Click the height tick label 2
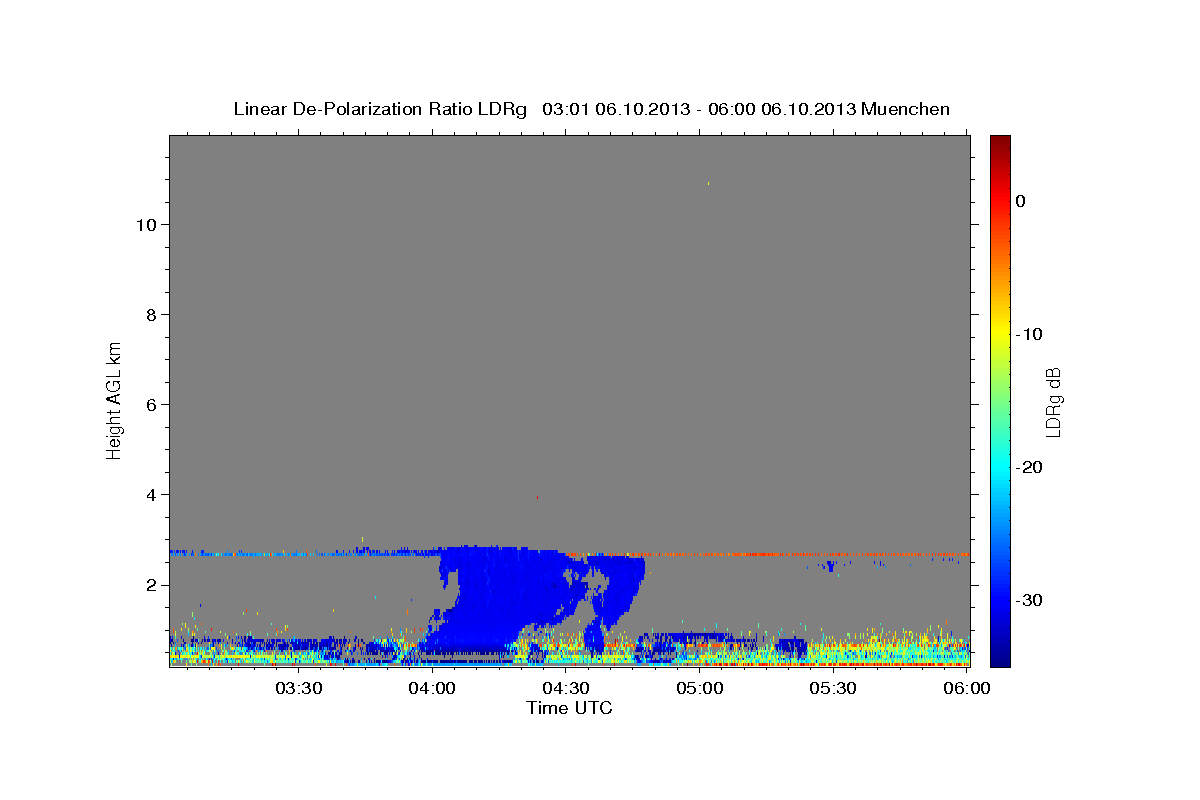 (149, 585)
